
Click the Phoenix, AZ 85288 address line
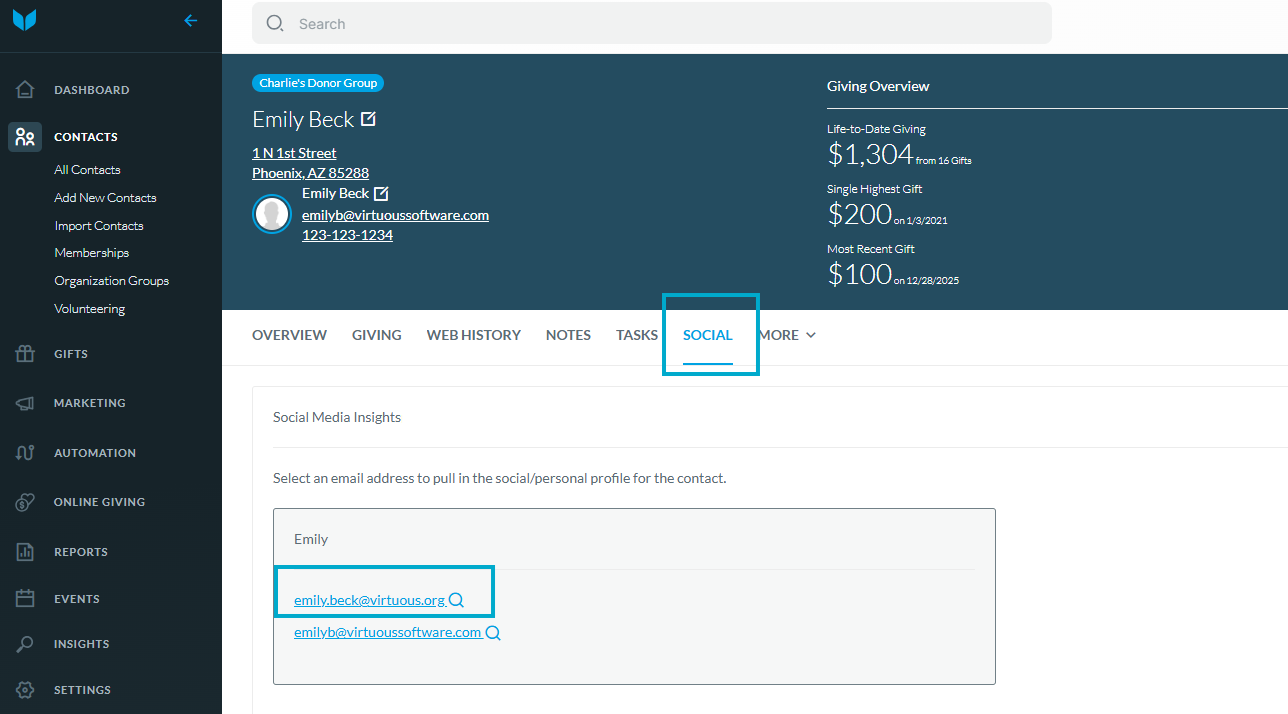pyautogui.click(x=310, y=173)
